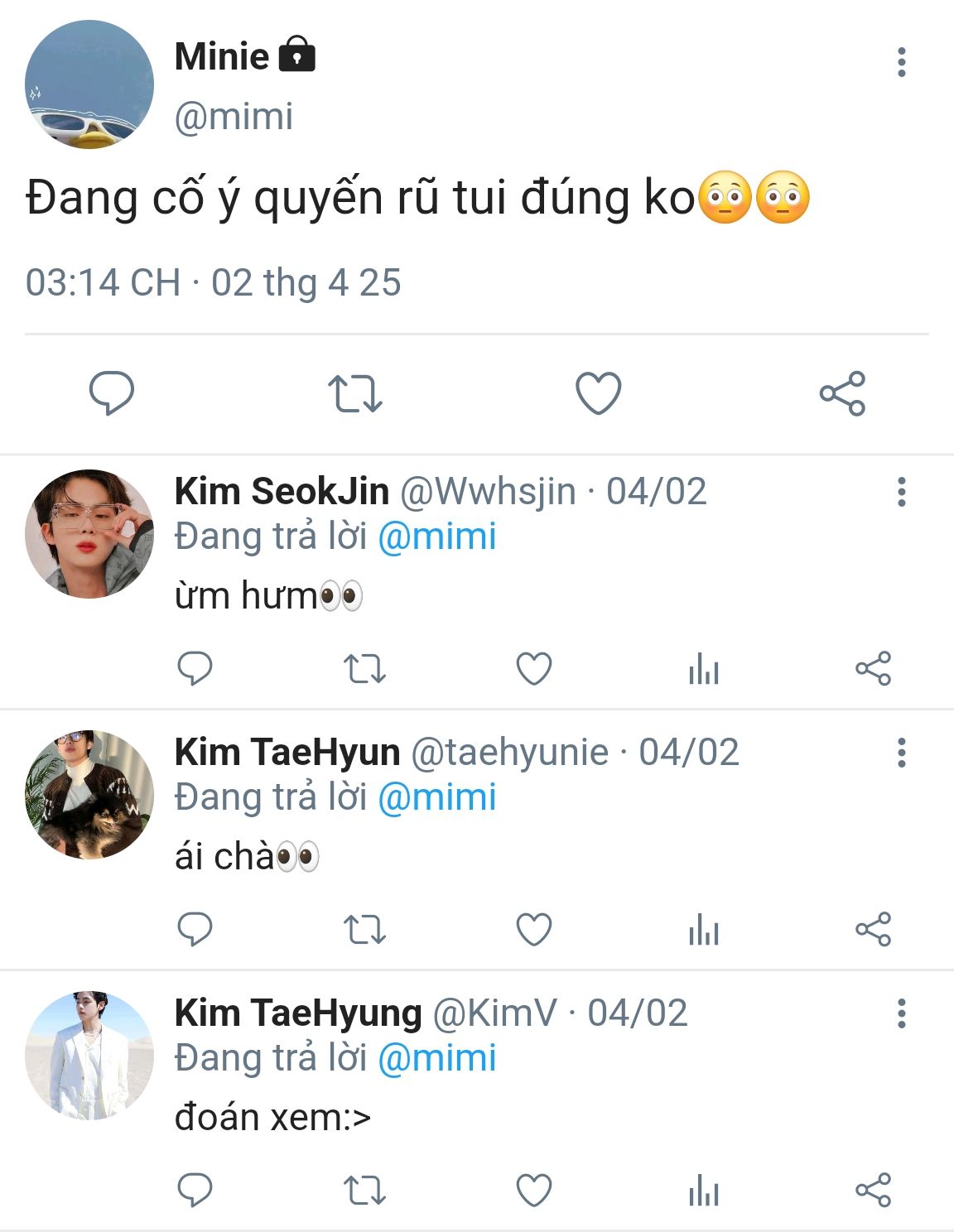
Task: Open more options on Kim SeokJin's reply
Action: click(901, 492)
